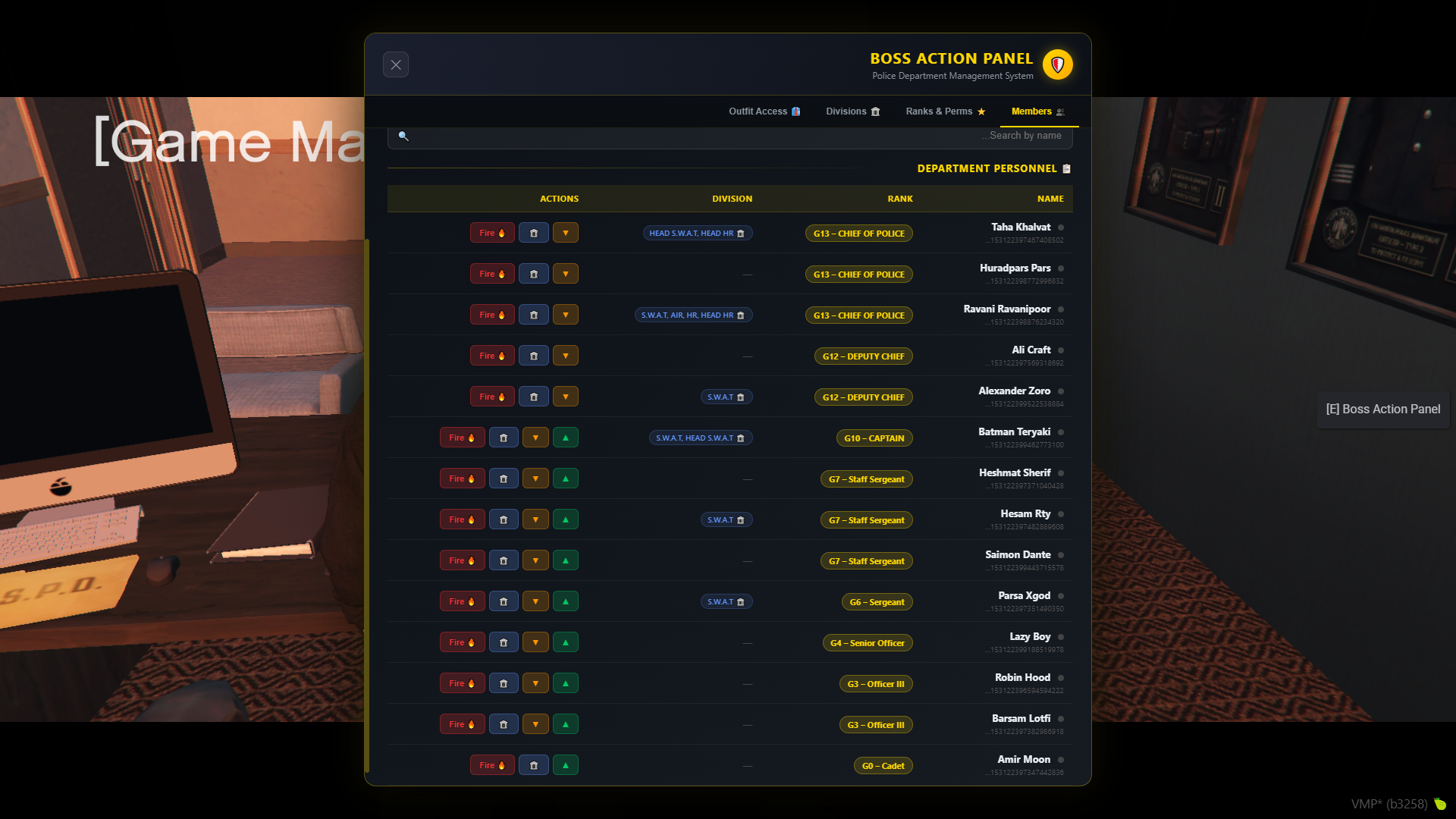
Task: Select the Members tab
Action: [1038, 111]
